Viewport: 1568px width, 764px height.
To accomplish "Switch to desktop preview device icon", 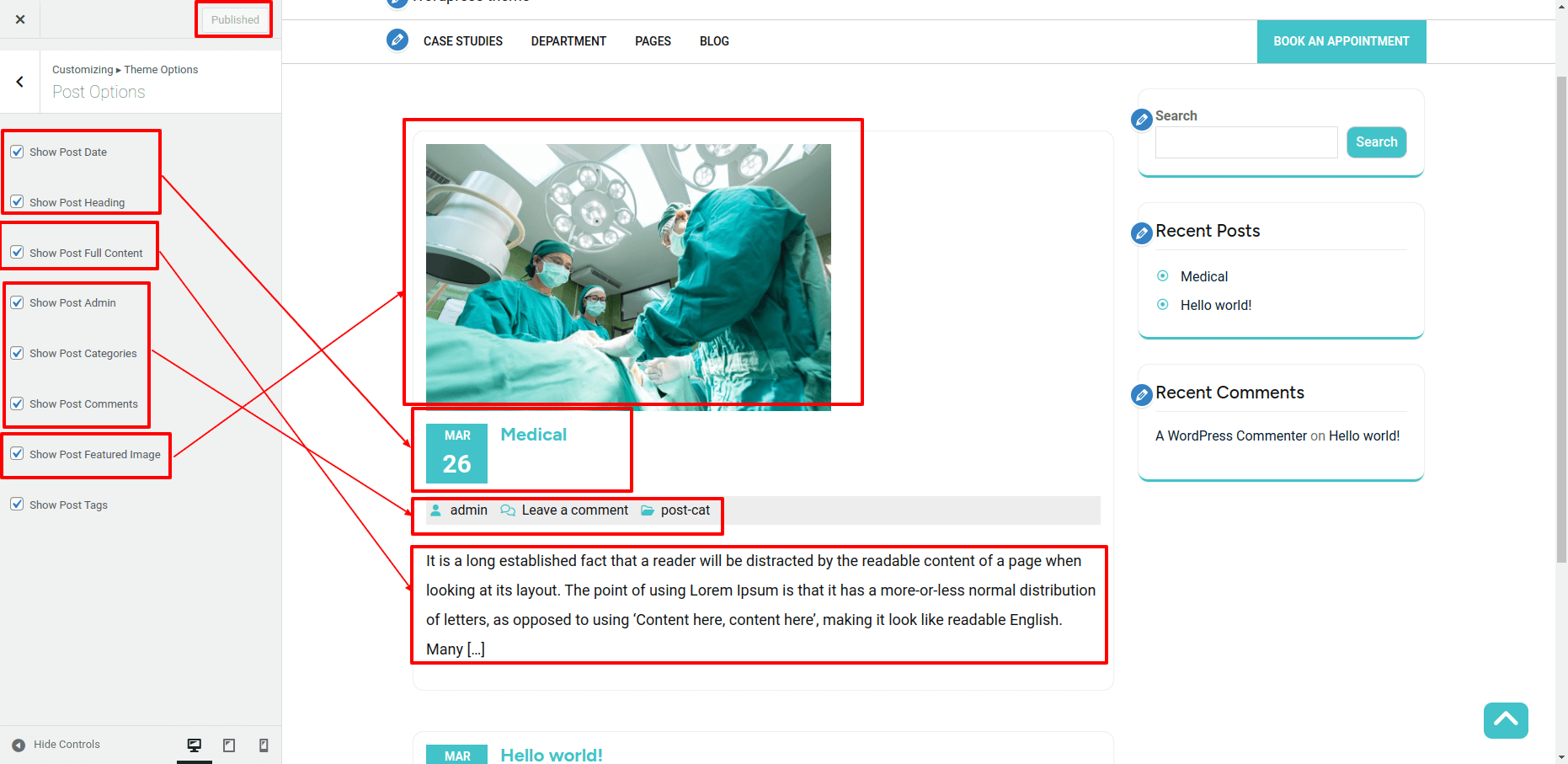I will pos(195,745).
